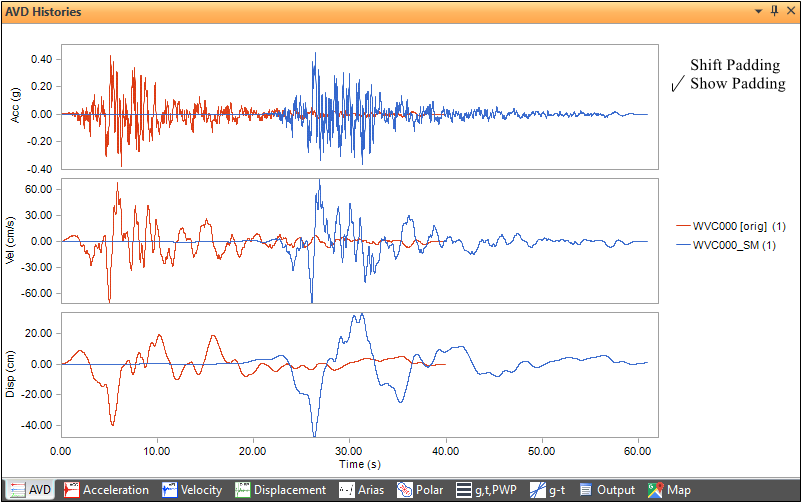Enable the Shift Padding option
802x503 pixels.
point(734,65)
